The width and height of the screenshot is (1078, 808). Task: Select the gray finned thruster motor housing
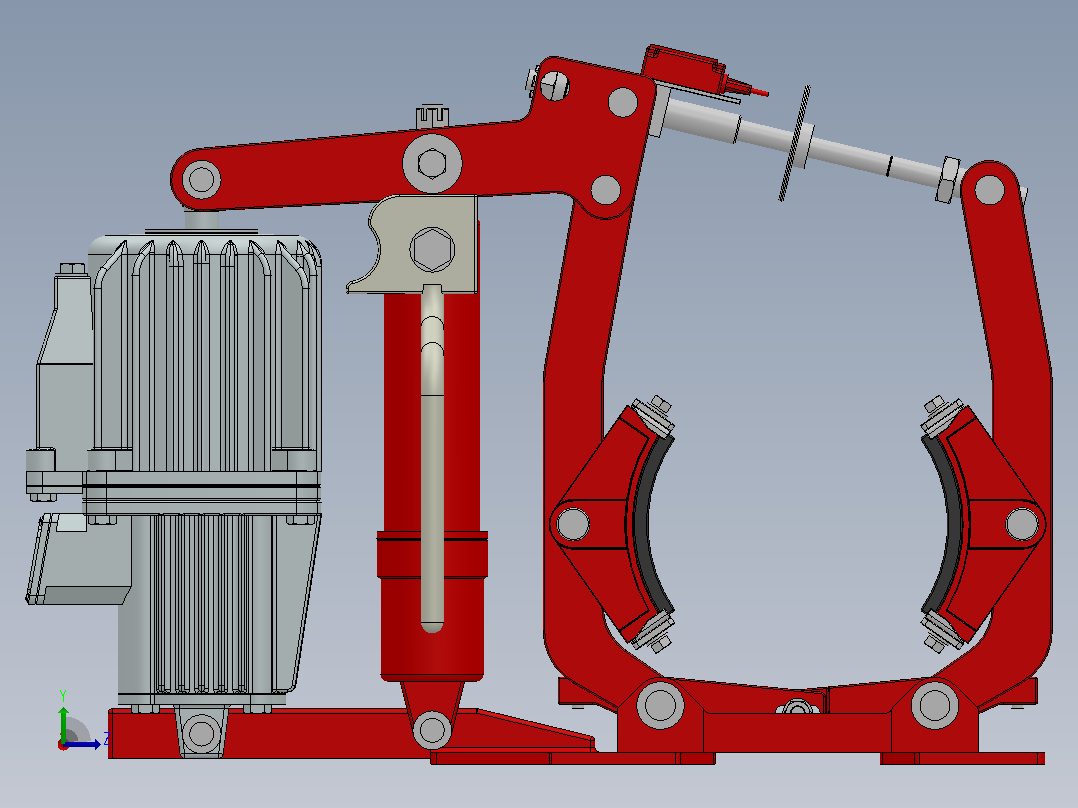coord(205,354)
